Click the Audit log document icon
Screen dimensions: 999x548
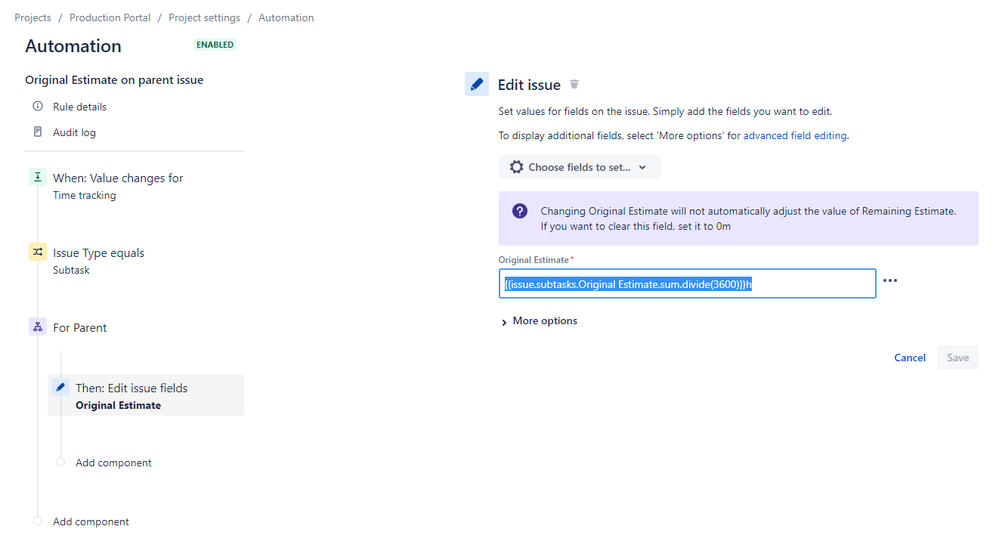click(x=38, y=132)
